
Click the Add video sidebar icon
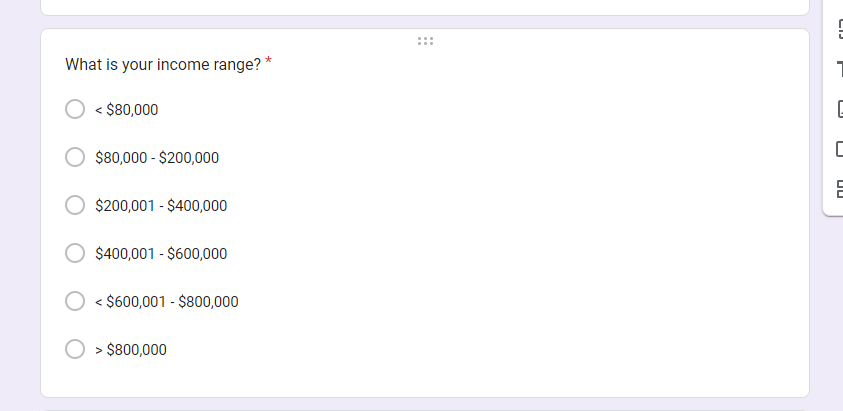tap(840, 149)
